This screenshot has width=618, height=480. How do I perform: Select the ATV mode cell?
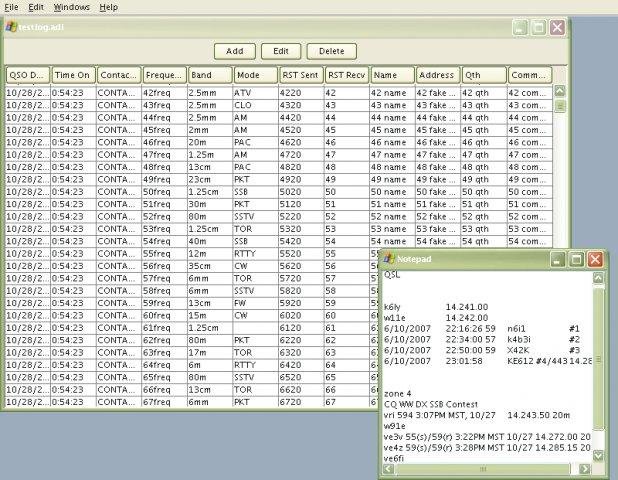point(255,93)
